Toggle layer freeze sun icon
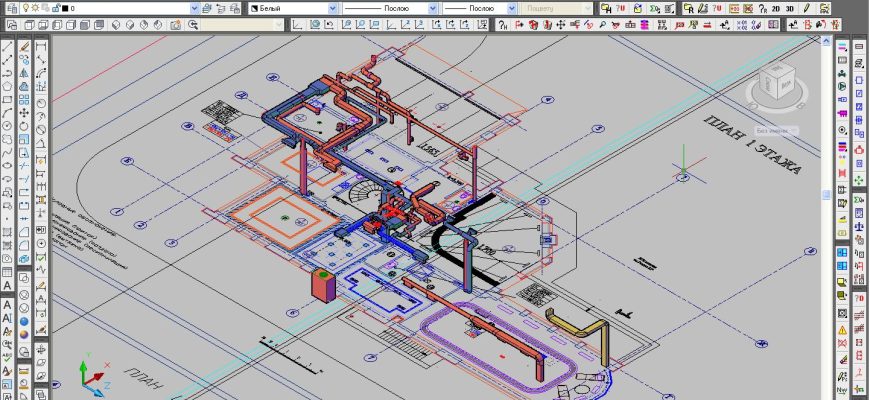Viewport: 870px width, 400px height. [34, 8]
